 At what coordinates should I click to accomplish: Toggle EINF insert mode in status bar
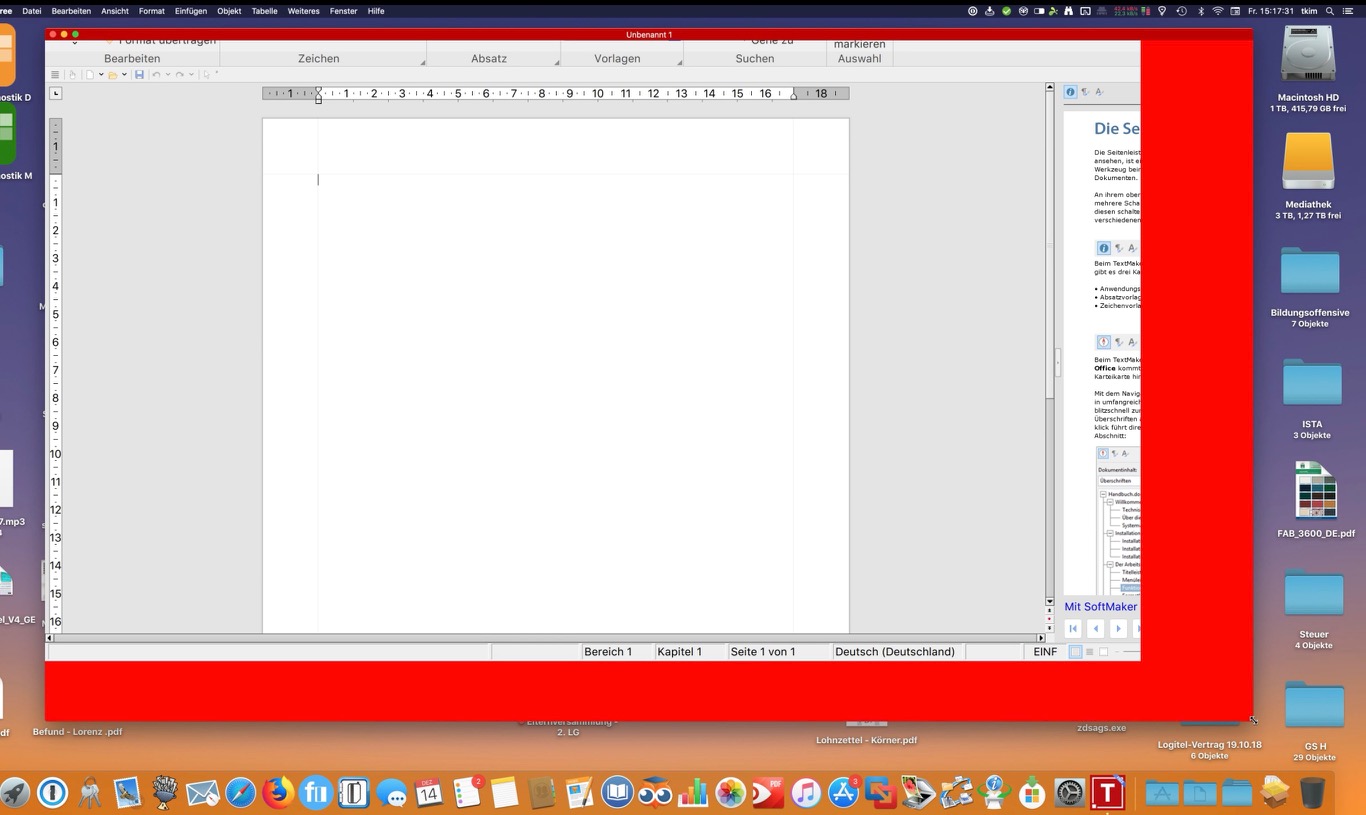[x=1045, y=652]
